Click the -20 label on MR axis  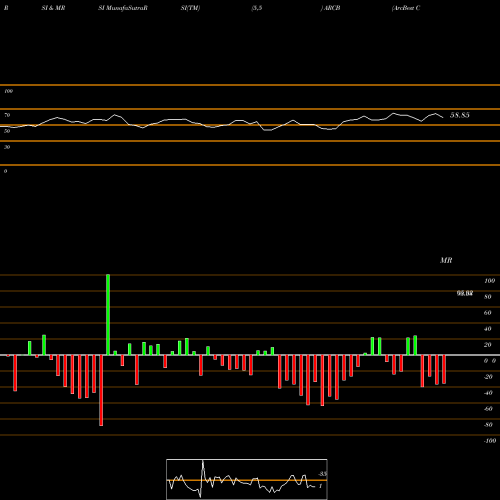click(488, 377)
